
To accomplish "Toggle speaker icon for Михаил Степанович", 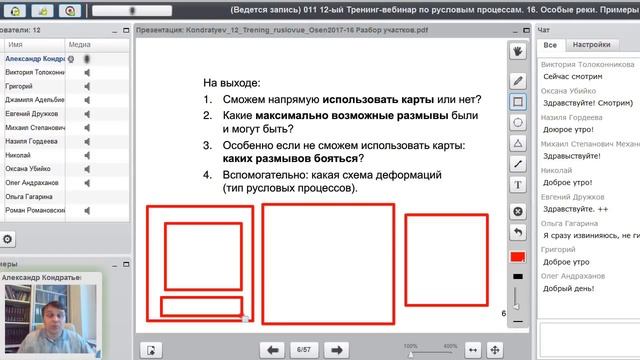I will [87, 128].
